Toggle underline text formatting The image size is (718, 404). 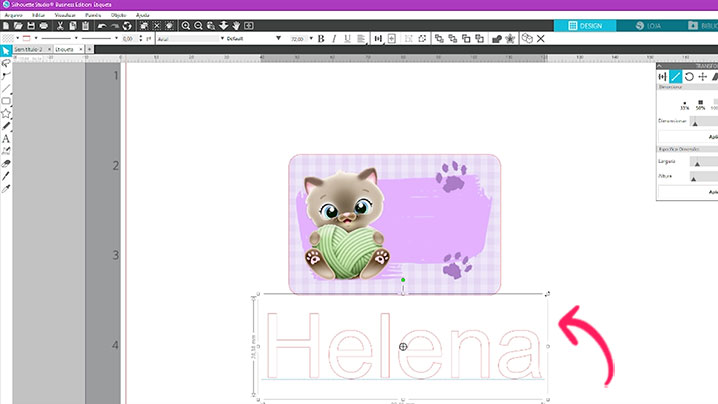click(346, 38)
